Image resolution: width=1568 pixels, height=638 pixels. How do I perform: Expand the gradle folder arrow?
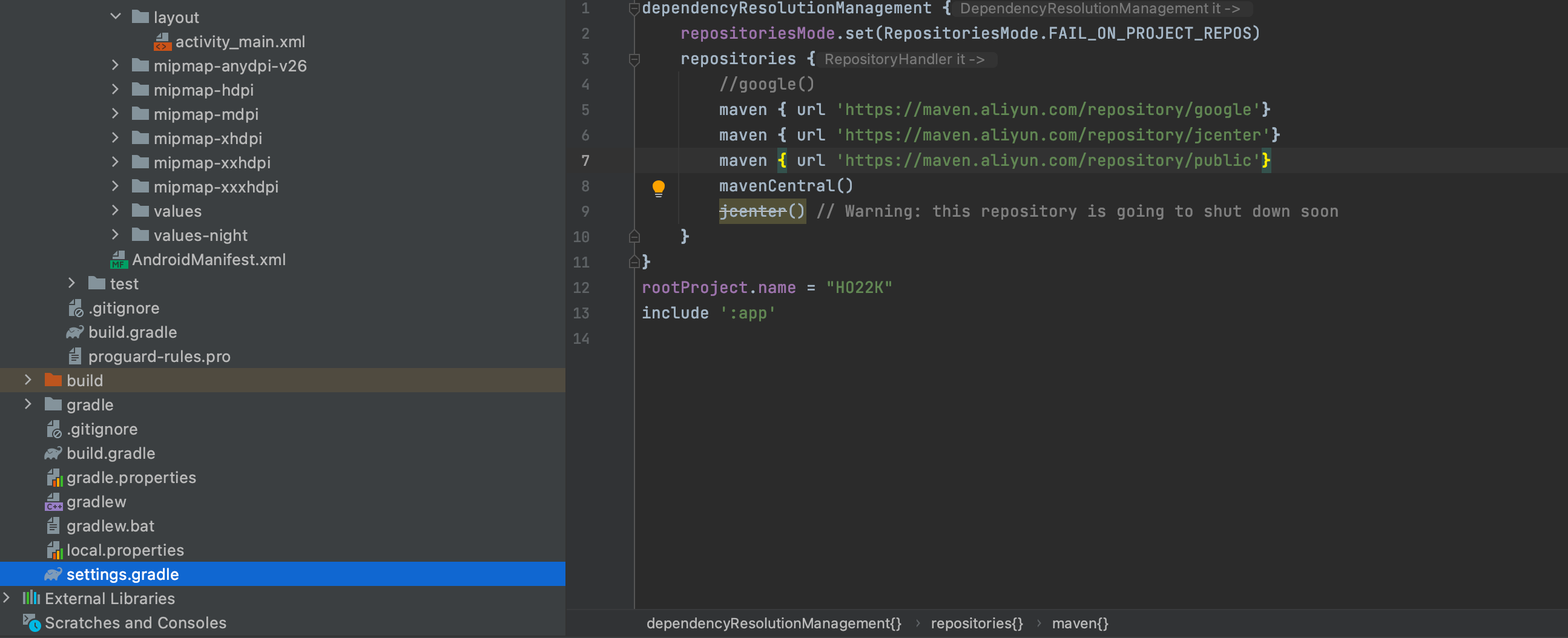(28, 404)
